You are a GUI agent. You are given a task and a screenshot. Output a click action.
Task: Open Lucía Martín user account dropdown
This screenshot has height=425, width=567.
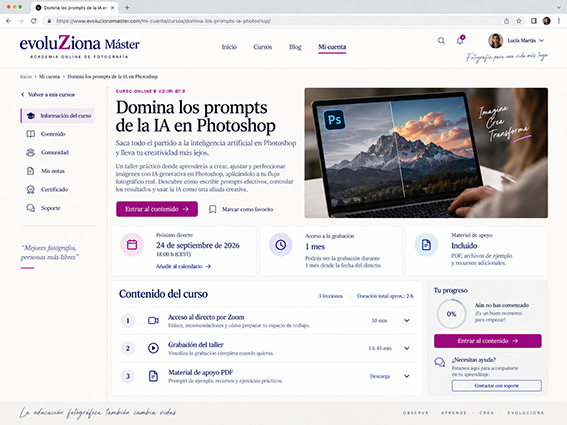(x=516, y=41)
